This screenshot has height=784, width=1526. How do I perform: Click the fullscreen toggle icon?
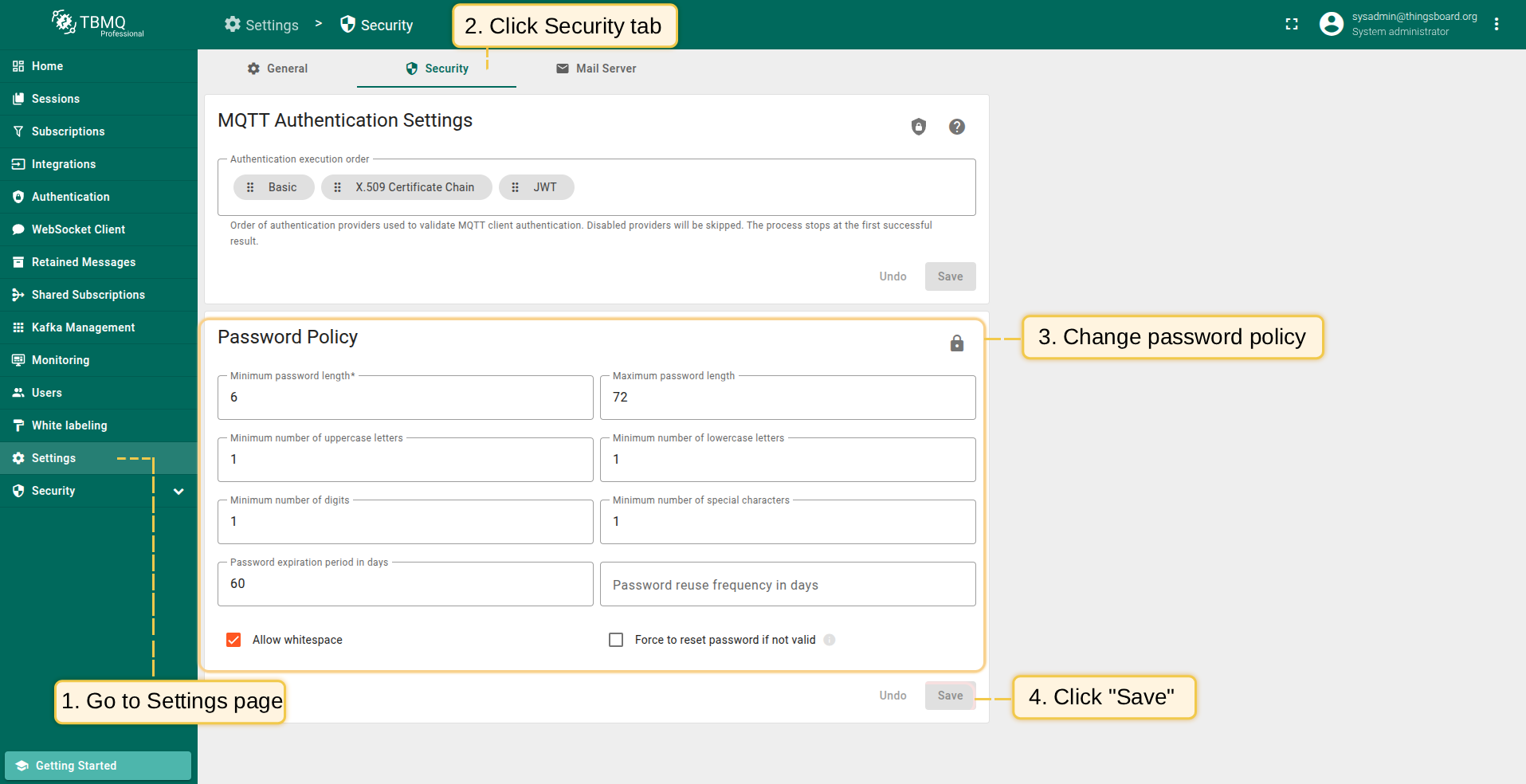pyautogui.click(x=1292, y=25)
